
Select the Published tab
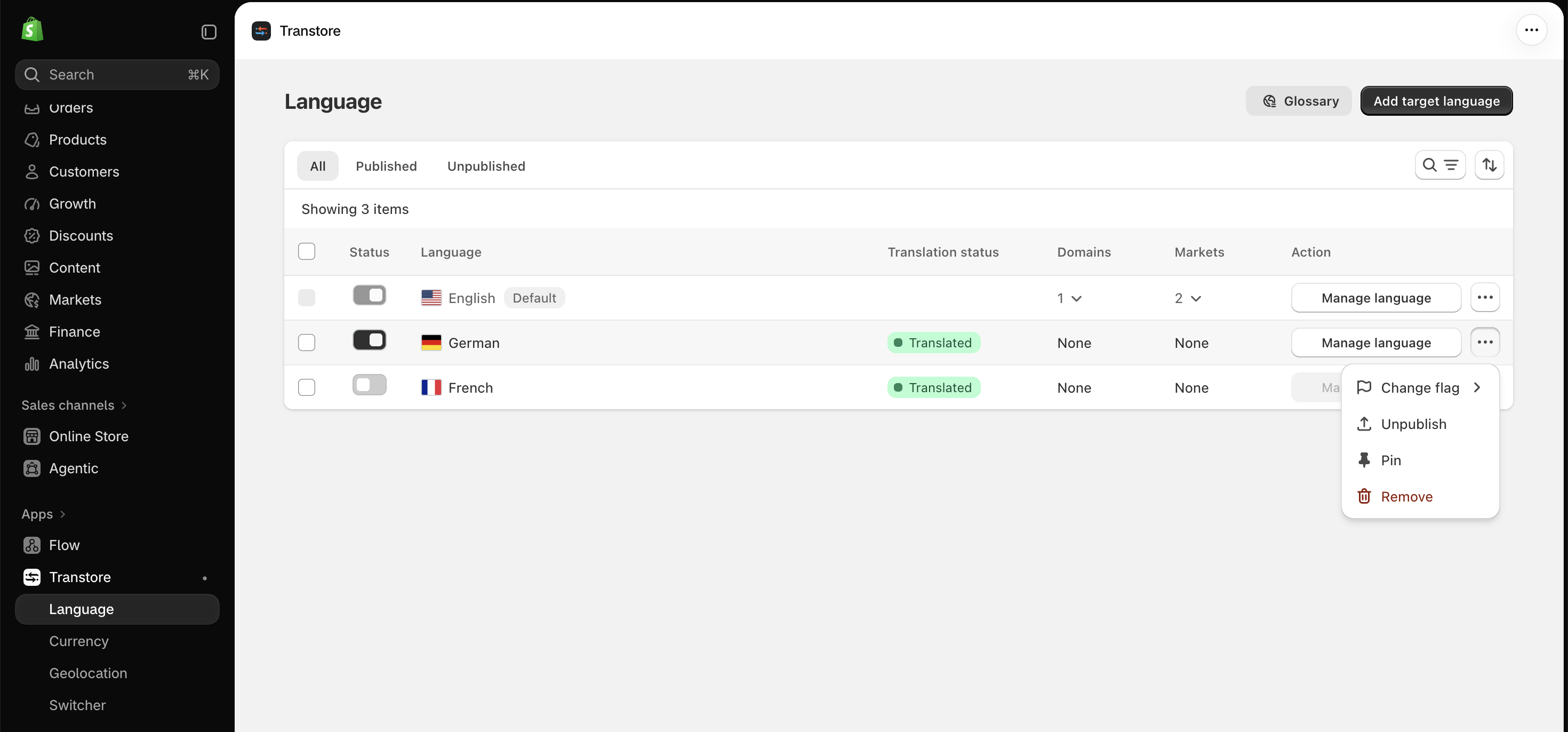click(386, 166)
